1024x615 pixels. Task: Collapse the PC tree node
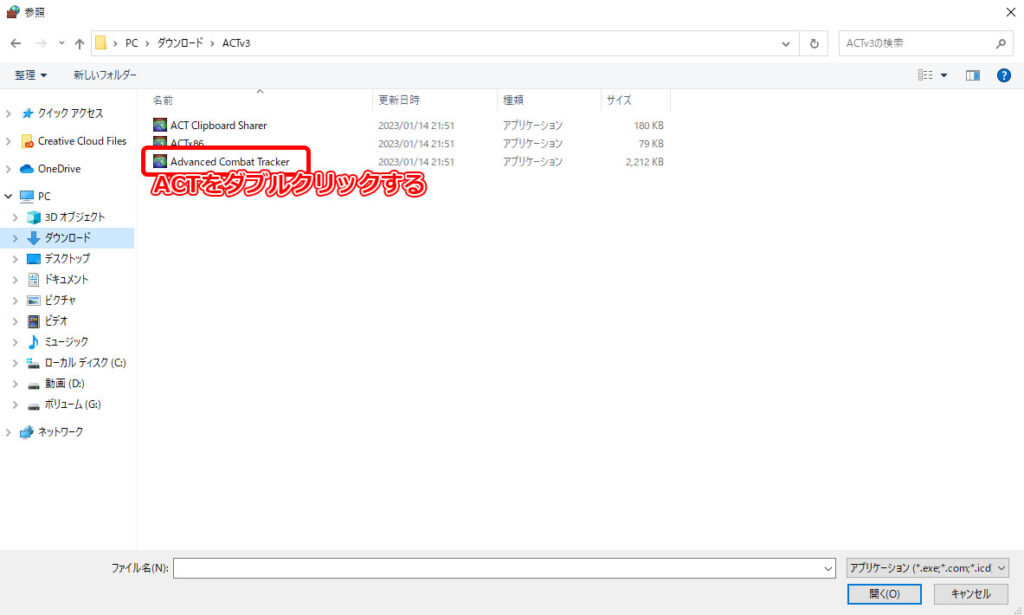(x=9, y=197)
